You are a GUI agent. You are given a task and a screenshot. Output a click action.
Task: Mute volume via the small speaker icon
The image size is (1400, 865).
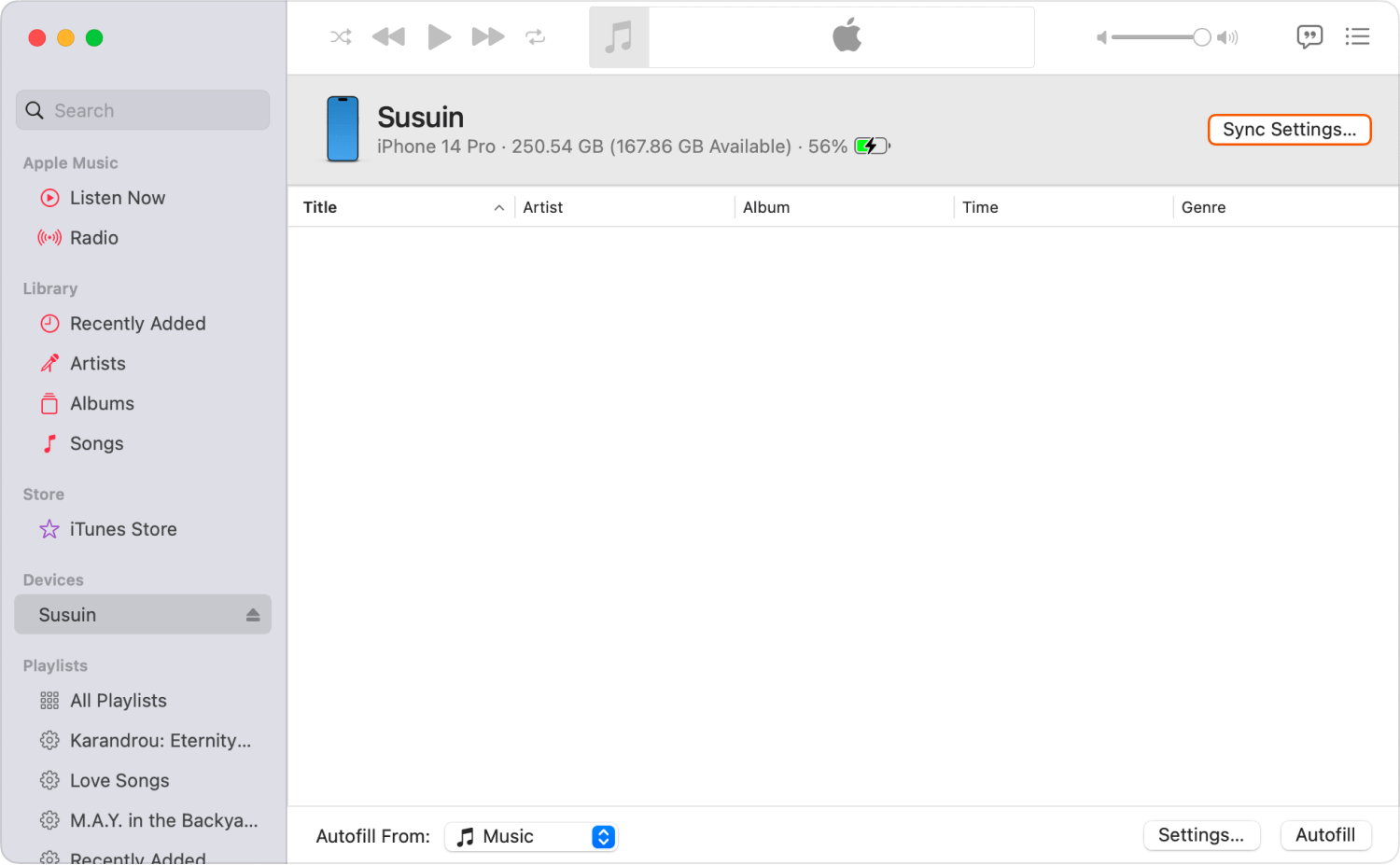1101,37
